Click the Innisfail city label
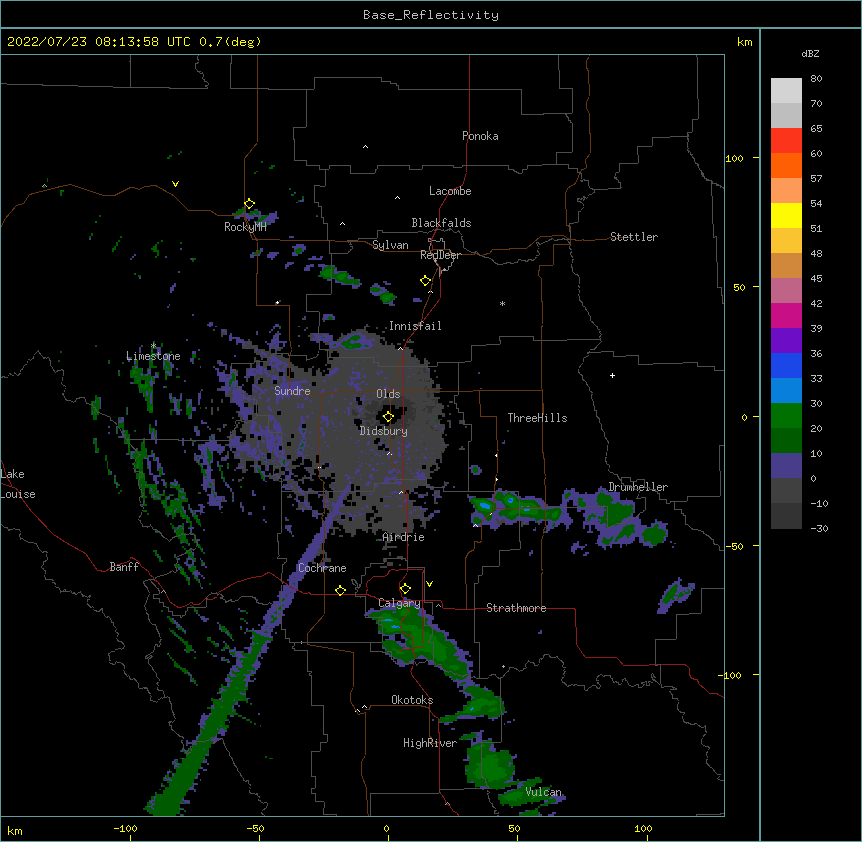Screen dimensions: 862x842 pos(415,326)
